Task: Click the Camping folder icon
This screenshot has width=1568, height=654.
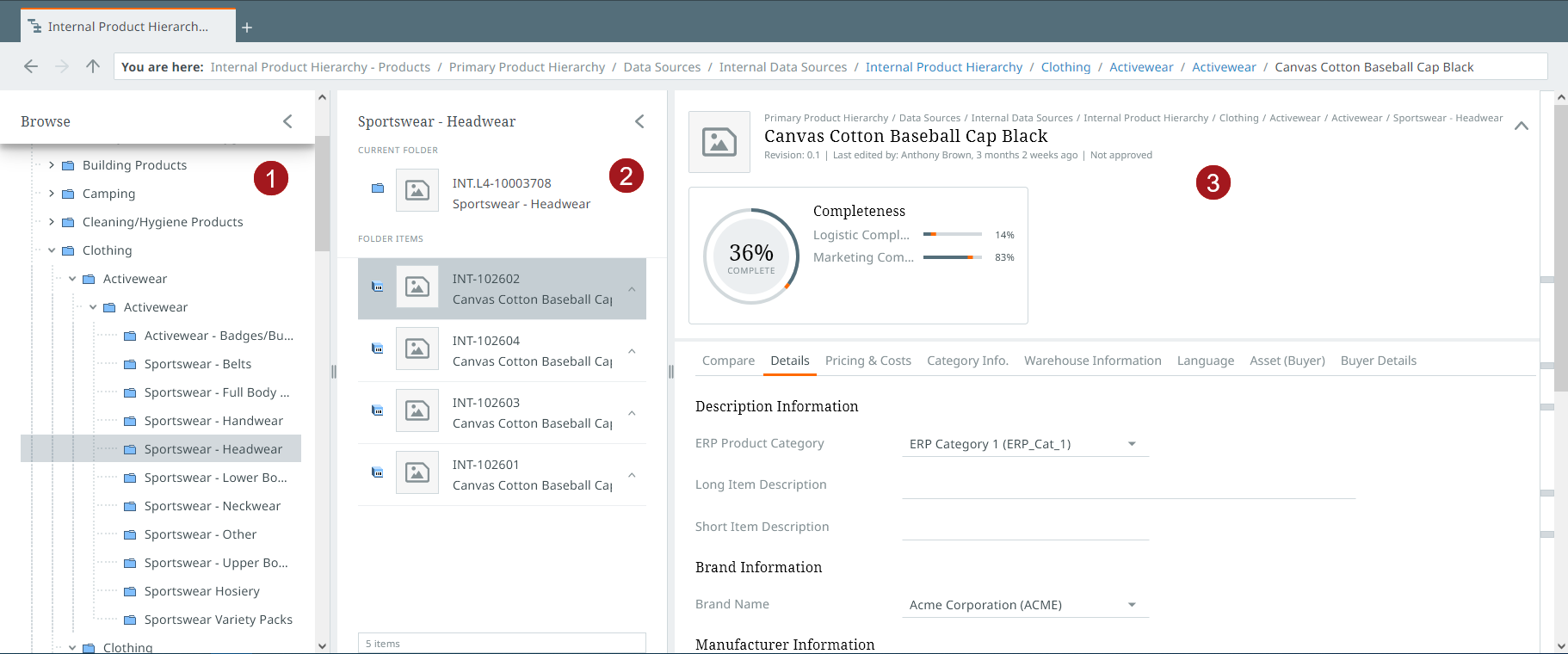Action: 68,194
